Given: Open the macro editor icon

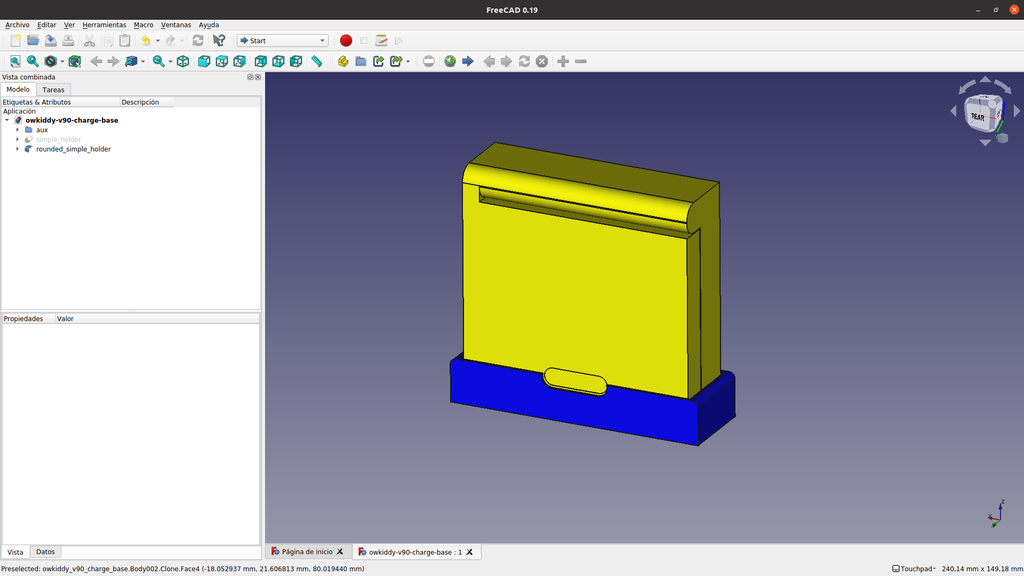Looking at the screenshot, I should click(381, 40).
